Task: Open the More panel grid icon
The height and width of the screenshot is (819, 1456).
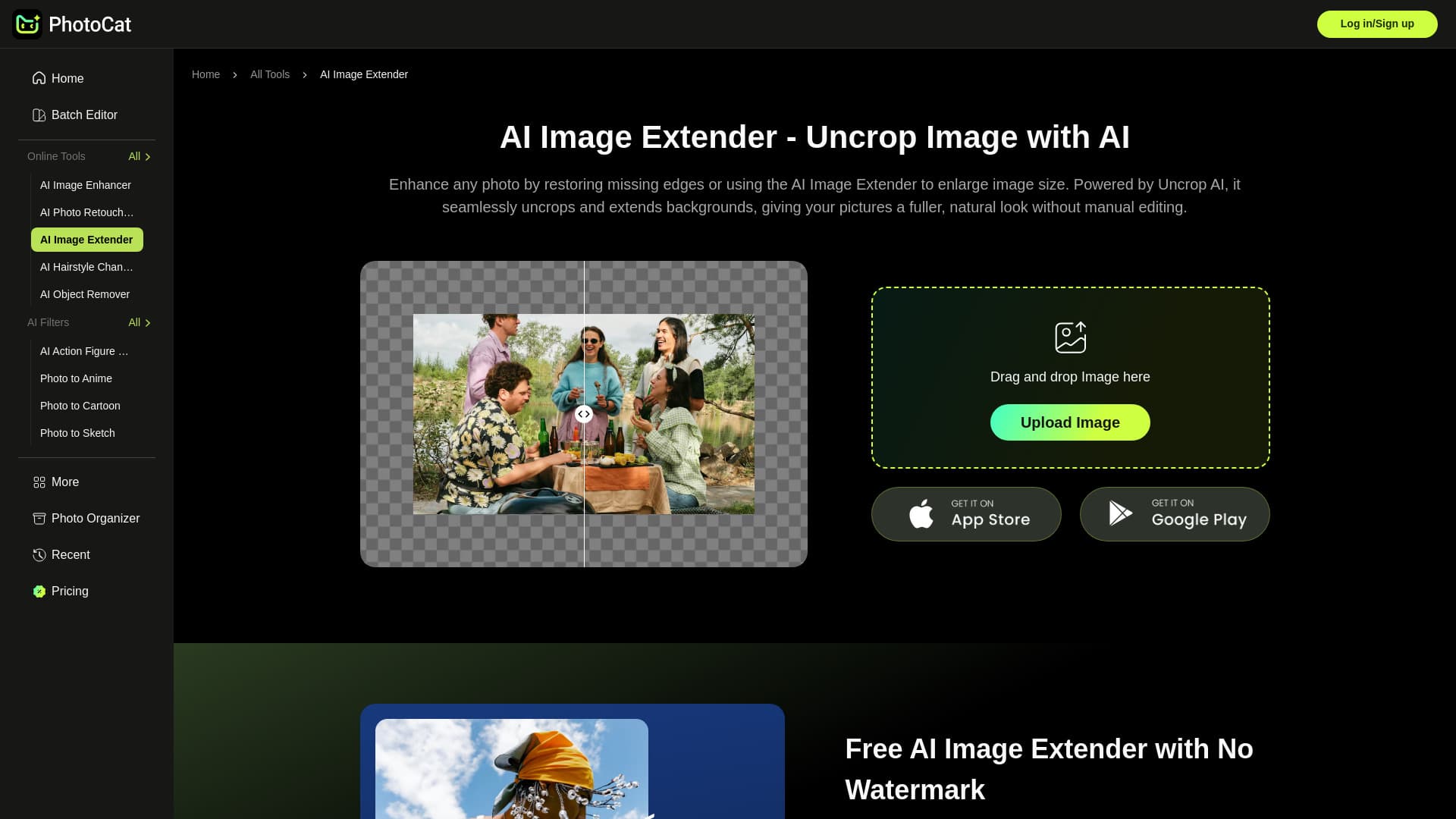Action: pyautogui.click(x=39, y=482)
